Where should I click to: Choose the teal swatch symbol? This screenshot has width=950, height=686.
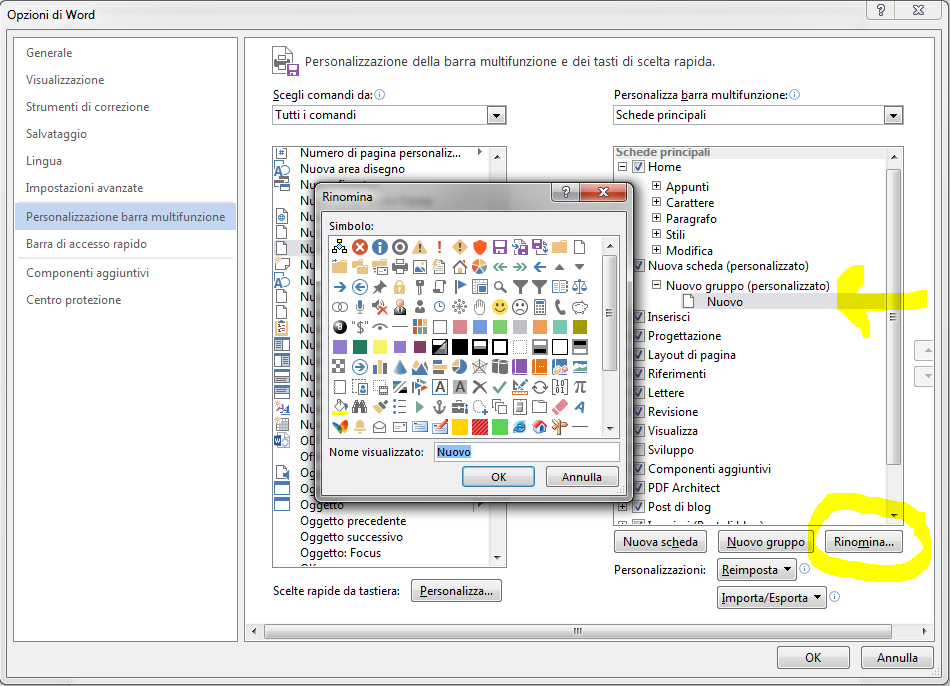click(x=560, y=327)
